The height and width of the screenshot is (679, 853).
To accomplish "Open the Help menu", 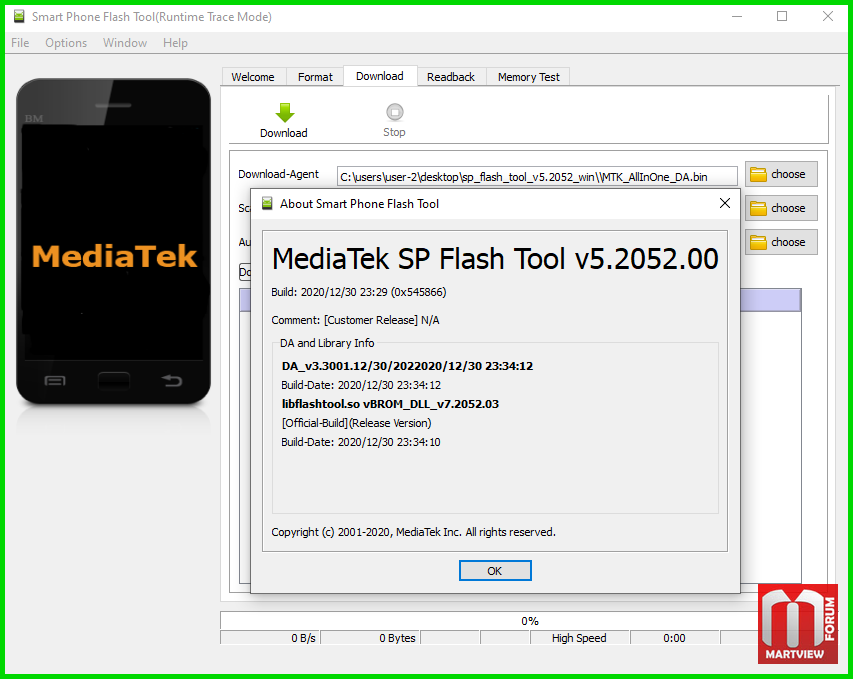I will point(175,43).
